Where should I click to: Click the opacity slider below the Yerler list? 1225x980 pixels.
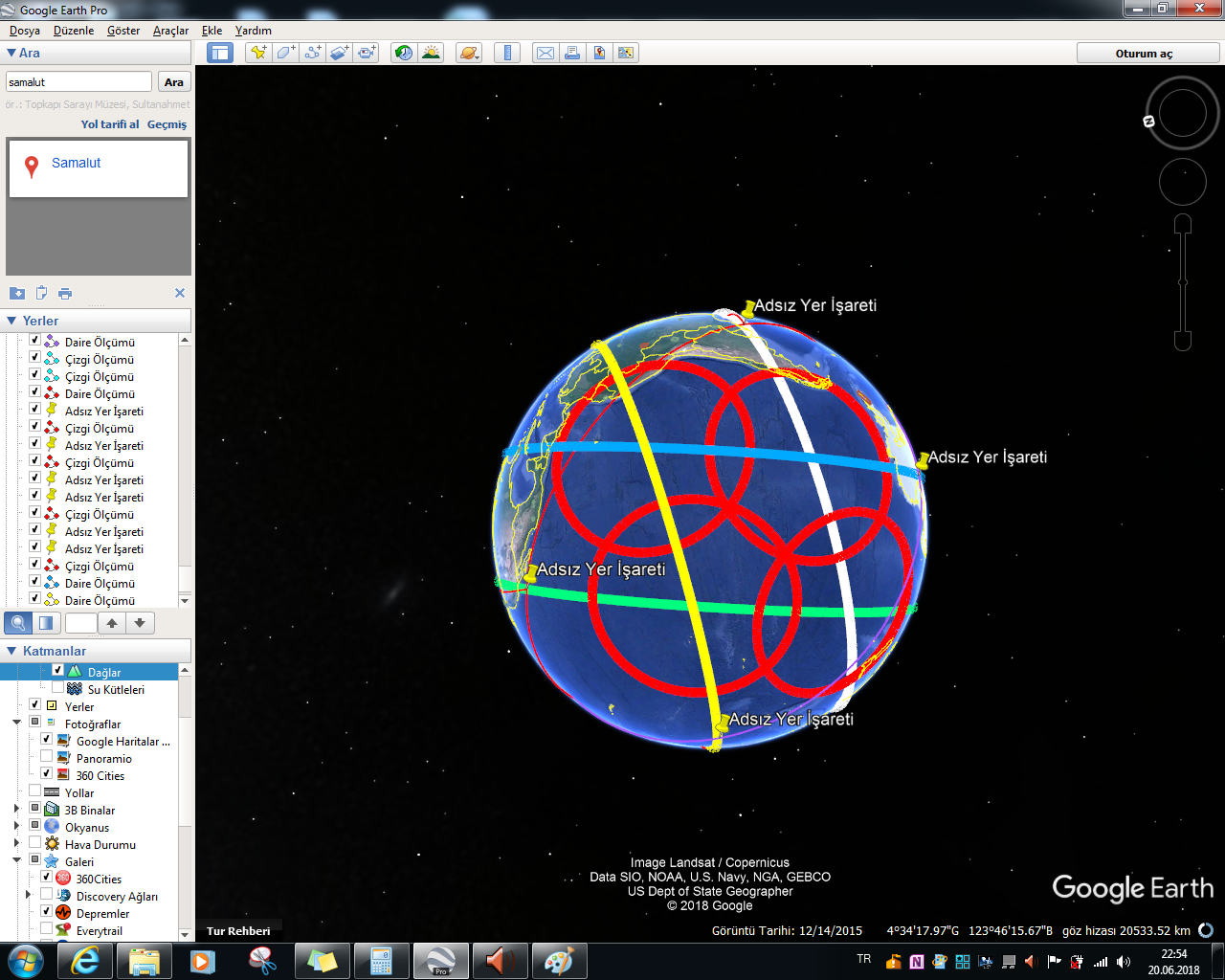pos(80,623)
